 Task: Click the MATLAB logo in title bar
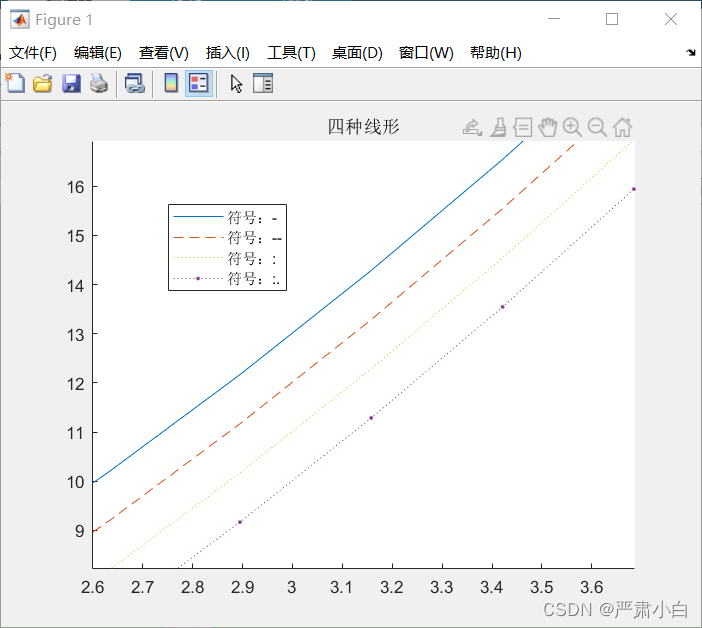coord(20,19)
